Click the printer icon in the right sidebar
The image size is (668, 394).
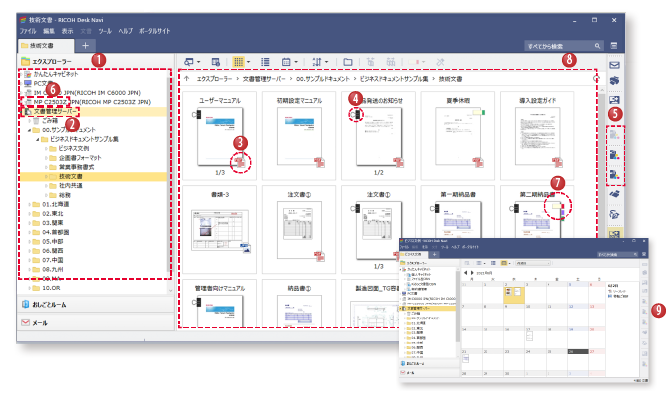click(x=614, y=80)
